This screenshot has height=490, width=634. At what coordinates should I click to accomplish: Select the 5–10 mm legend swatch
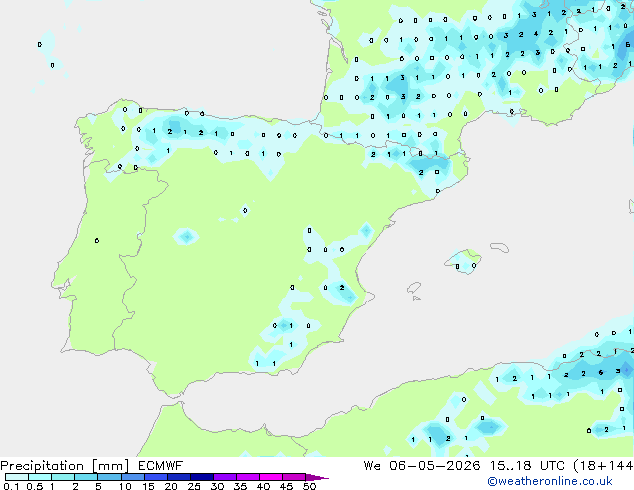click(109, 477)
